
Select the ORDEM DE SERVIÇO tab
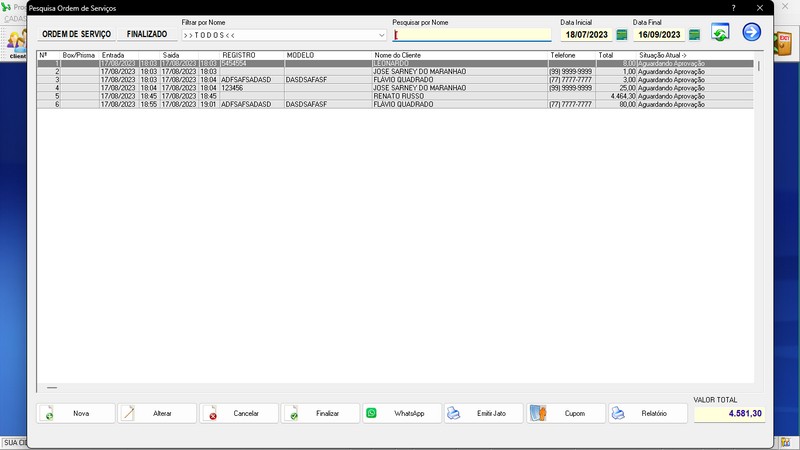tap(77, 34)
